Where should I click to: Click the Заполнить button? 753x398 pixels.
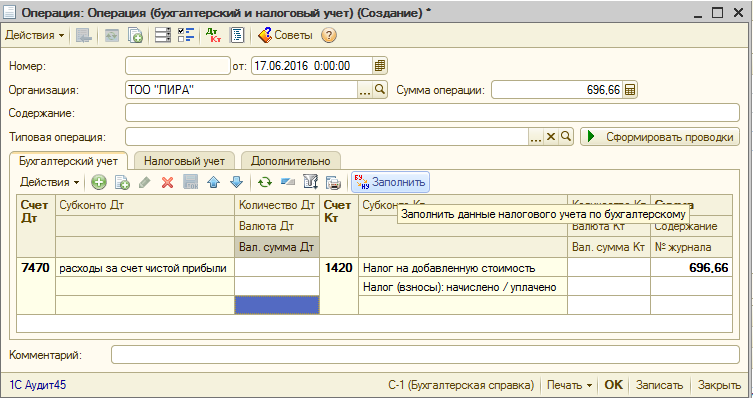click(x=390, y=182)
